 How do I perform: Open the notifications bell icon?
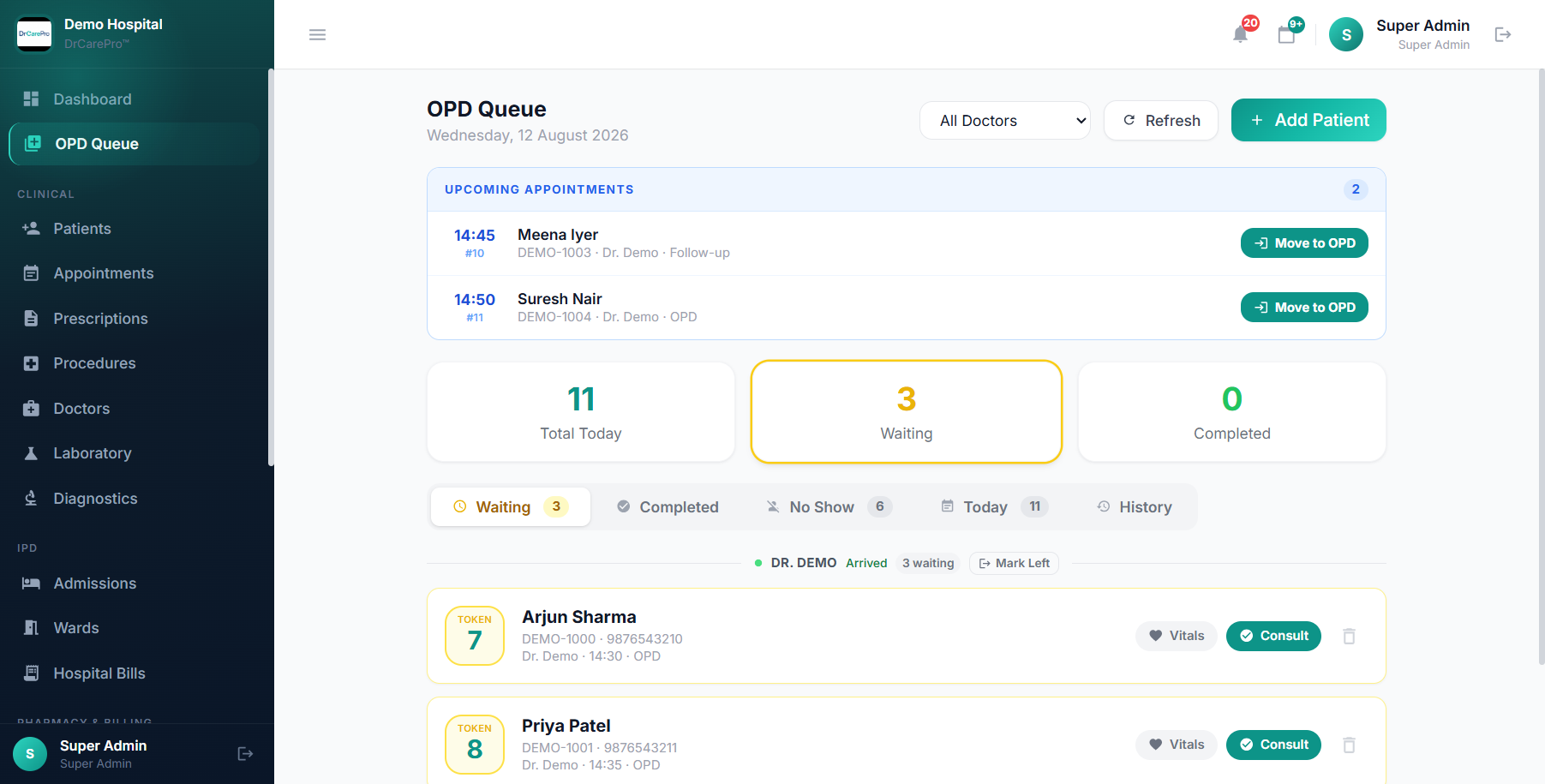1240,34
